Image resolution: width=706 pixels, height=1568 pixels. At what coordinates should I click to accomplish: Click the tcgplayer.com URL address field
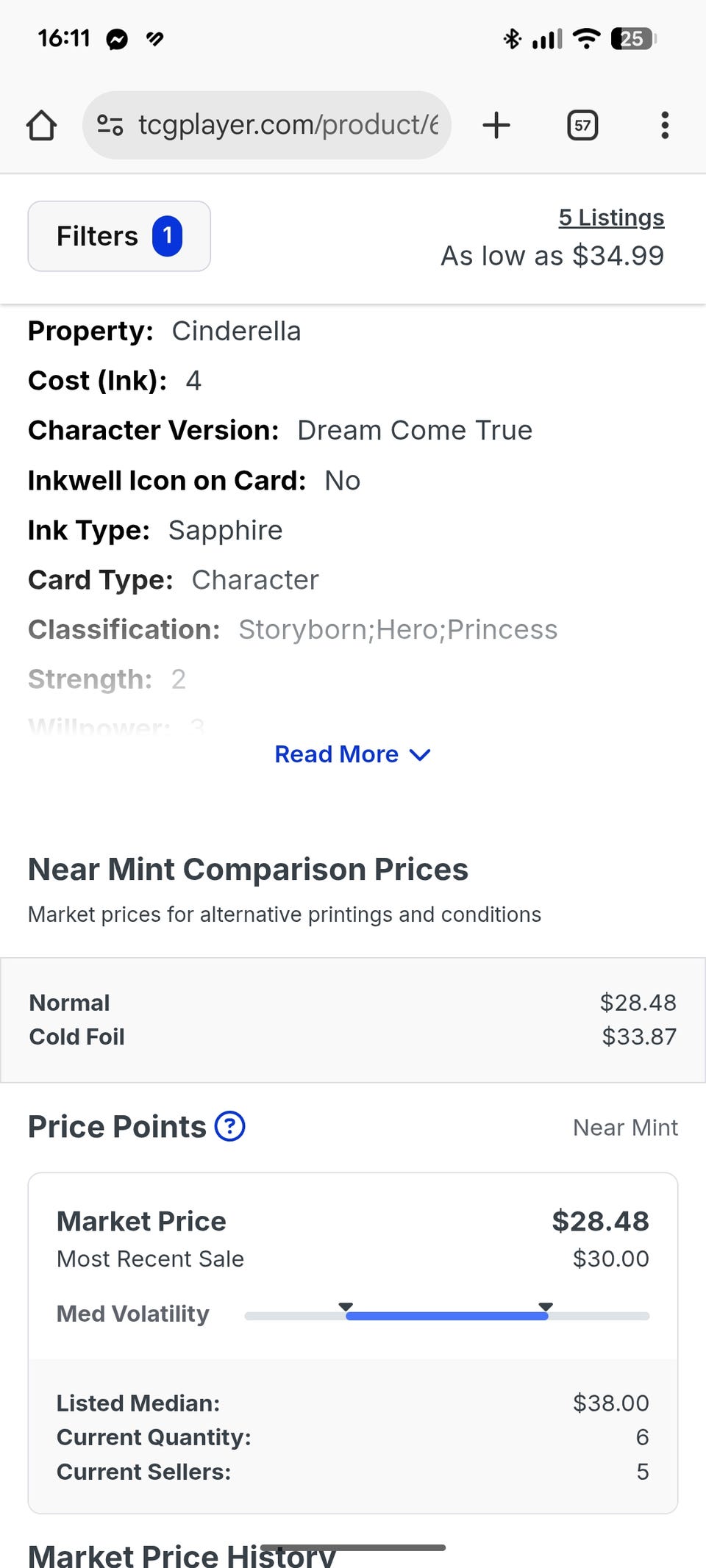(288, 125)
